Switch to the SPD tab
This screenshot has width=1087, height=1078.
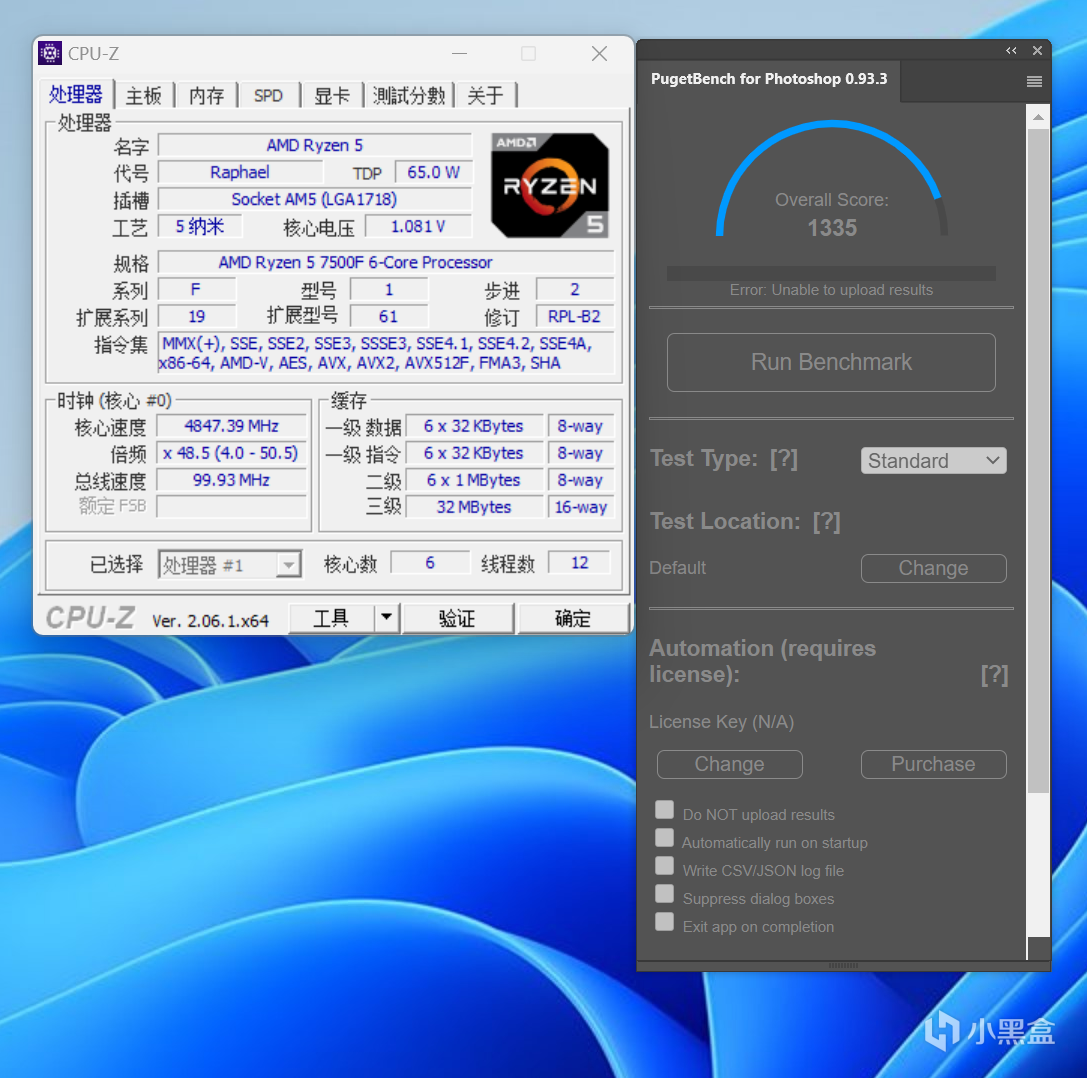(268, 96)
